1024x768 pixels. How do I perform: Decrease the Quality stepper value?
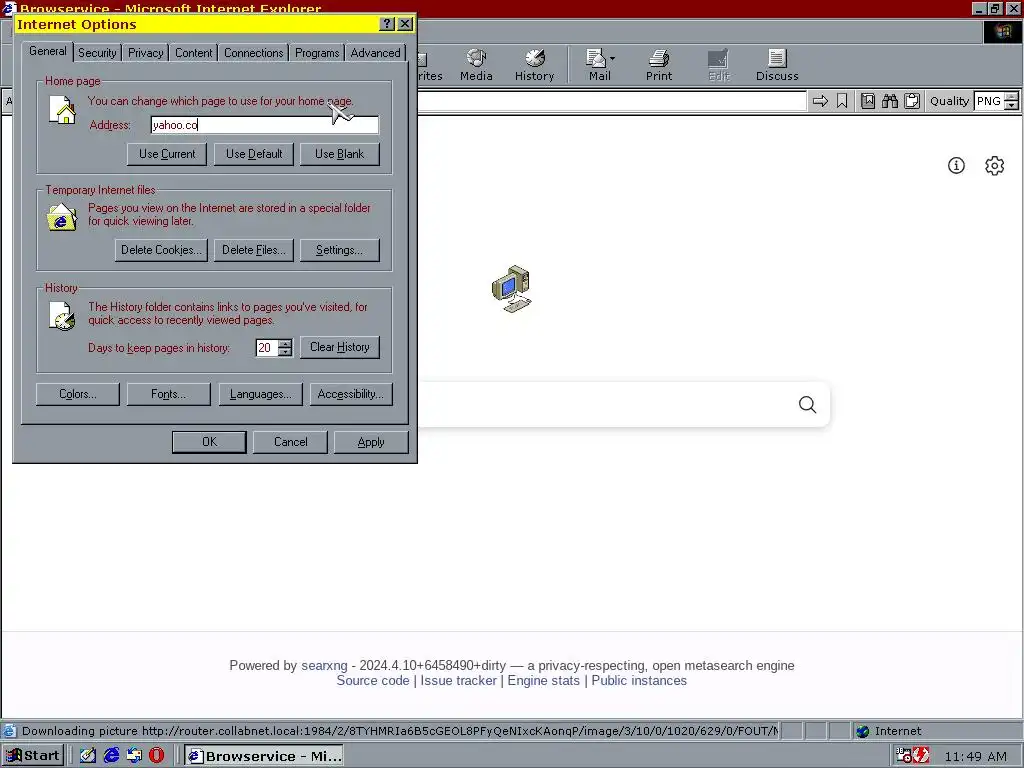(1011, 105)
